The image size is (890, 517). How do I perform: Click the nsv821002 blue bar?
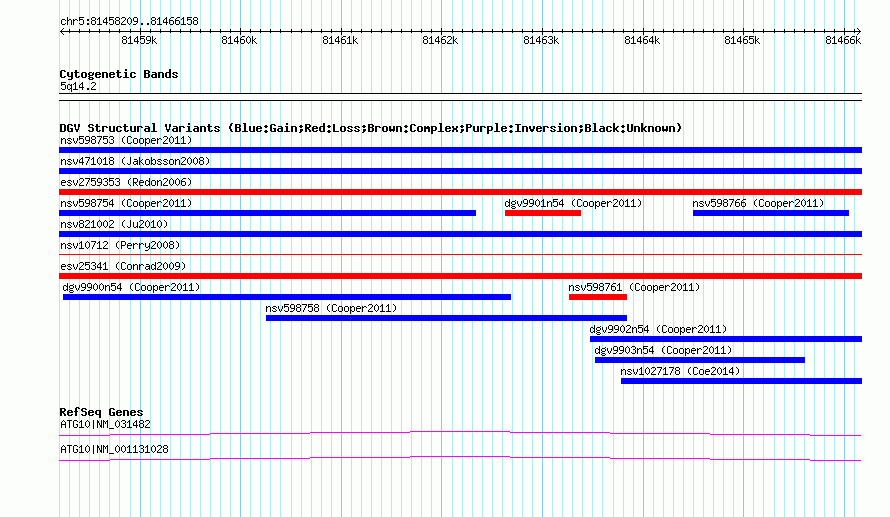tap(460, 234)
